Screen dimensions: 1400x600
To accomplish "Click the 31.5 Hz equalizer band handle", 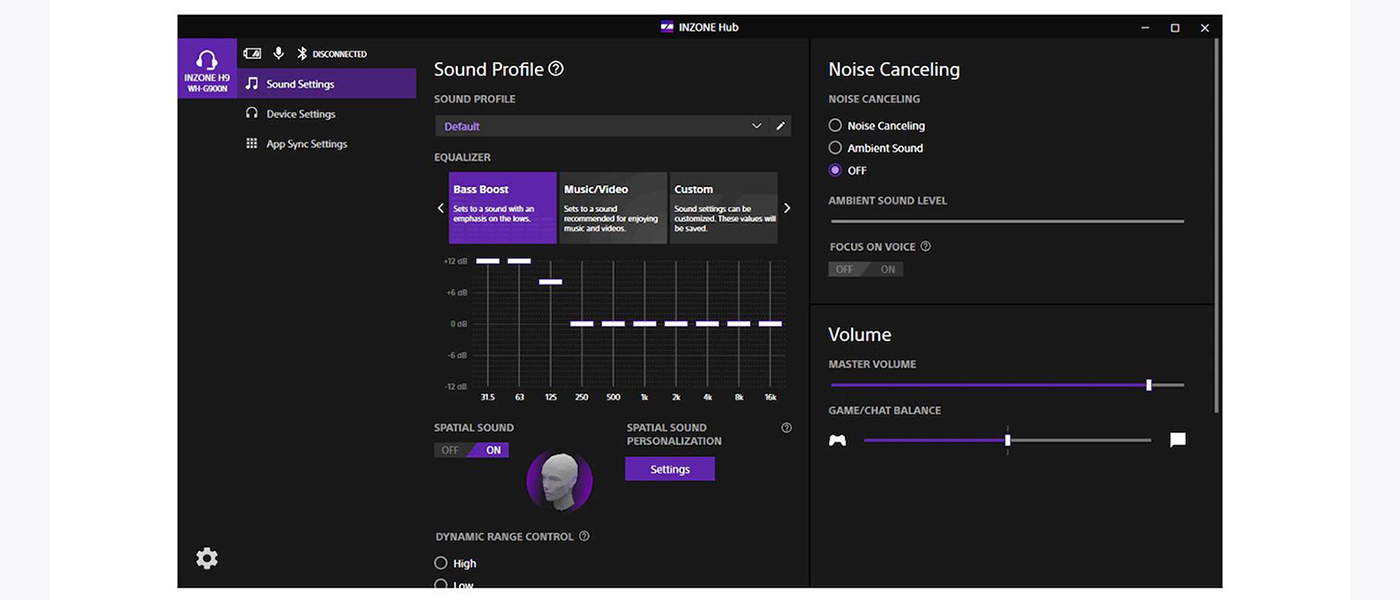I will [488, 261].
